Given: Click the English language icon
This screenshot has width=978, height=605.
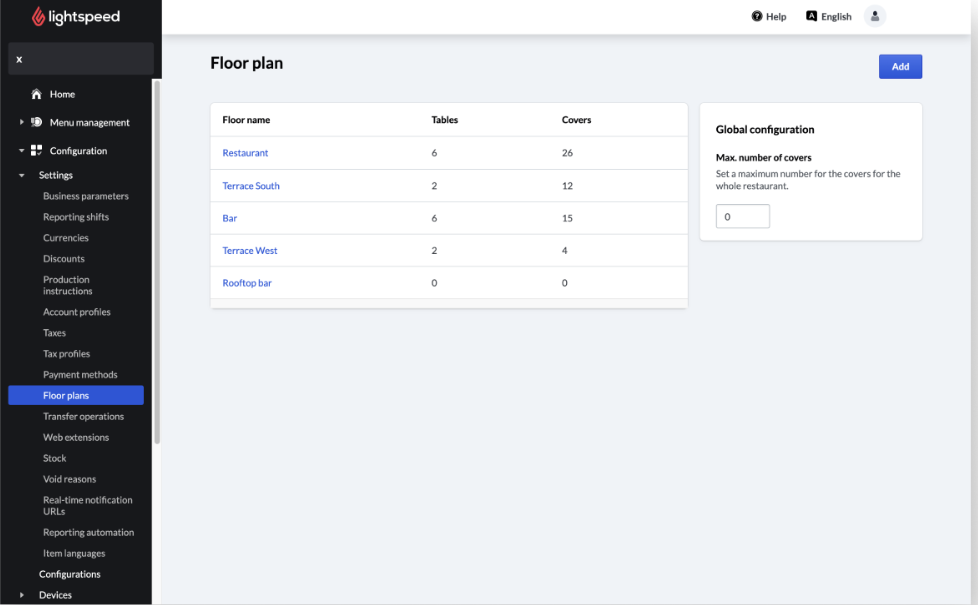Looking at the screenshot, I should (812, 17).
